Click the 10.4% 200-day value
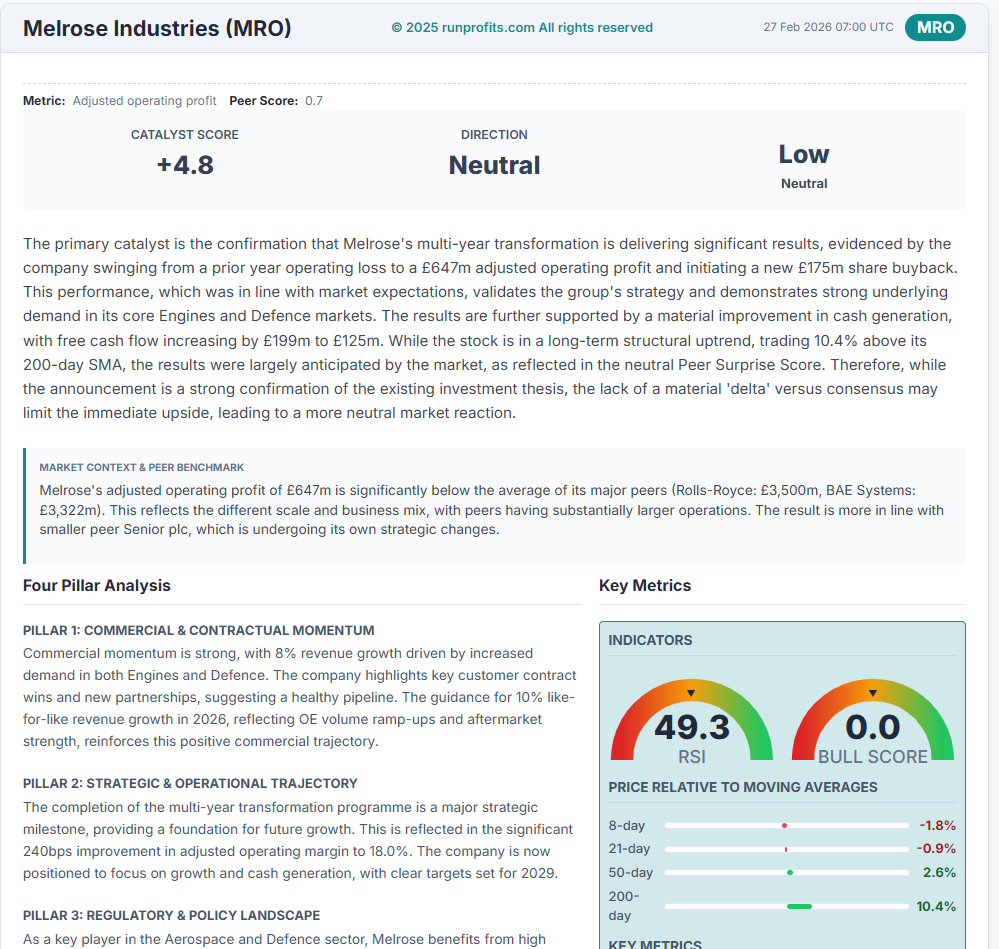This screenshot has height=949, width=999. click(x=936, y=906)
